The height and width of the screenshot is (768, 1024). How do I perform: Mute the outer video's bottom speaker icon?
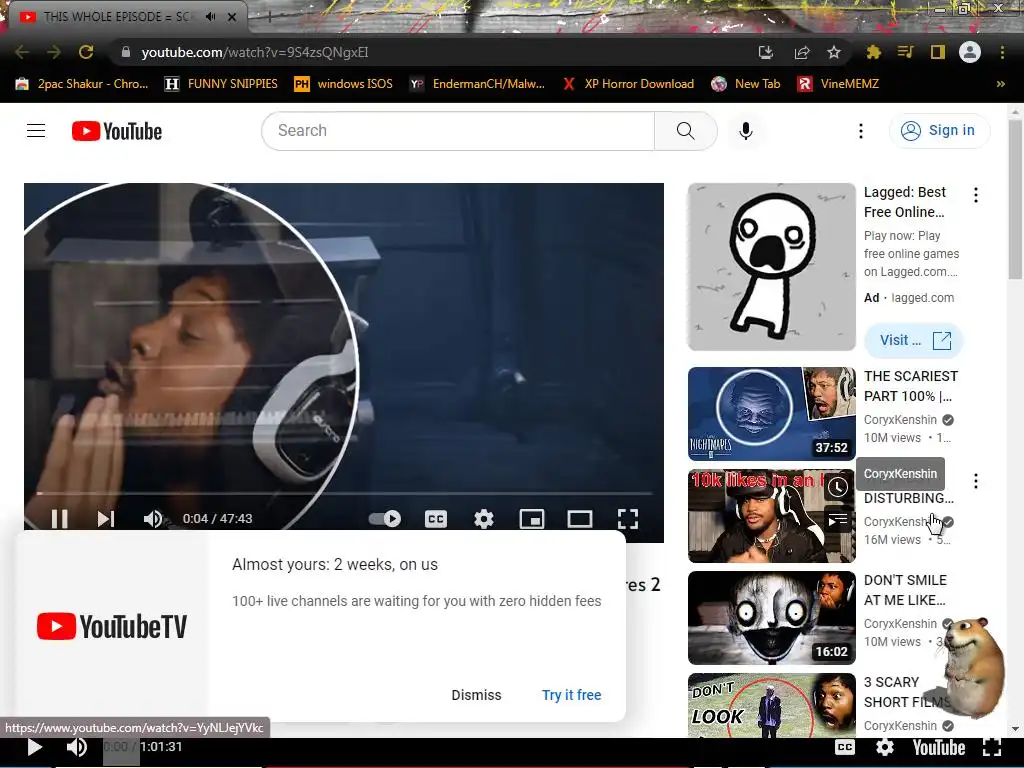coord(76,747)
